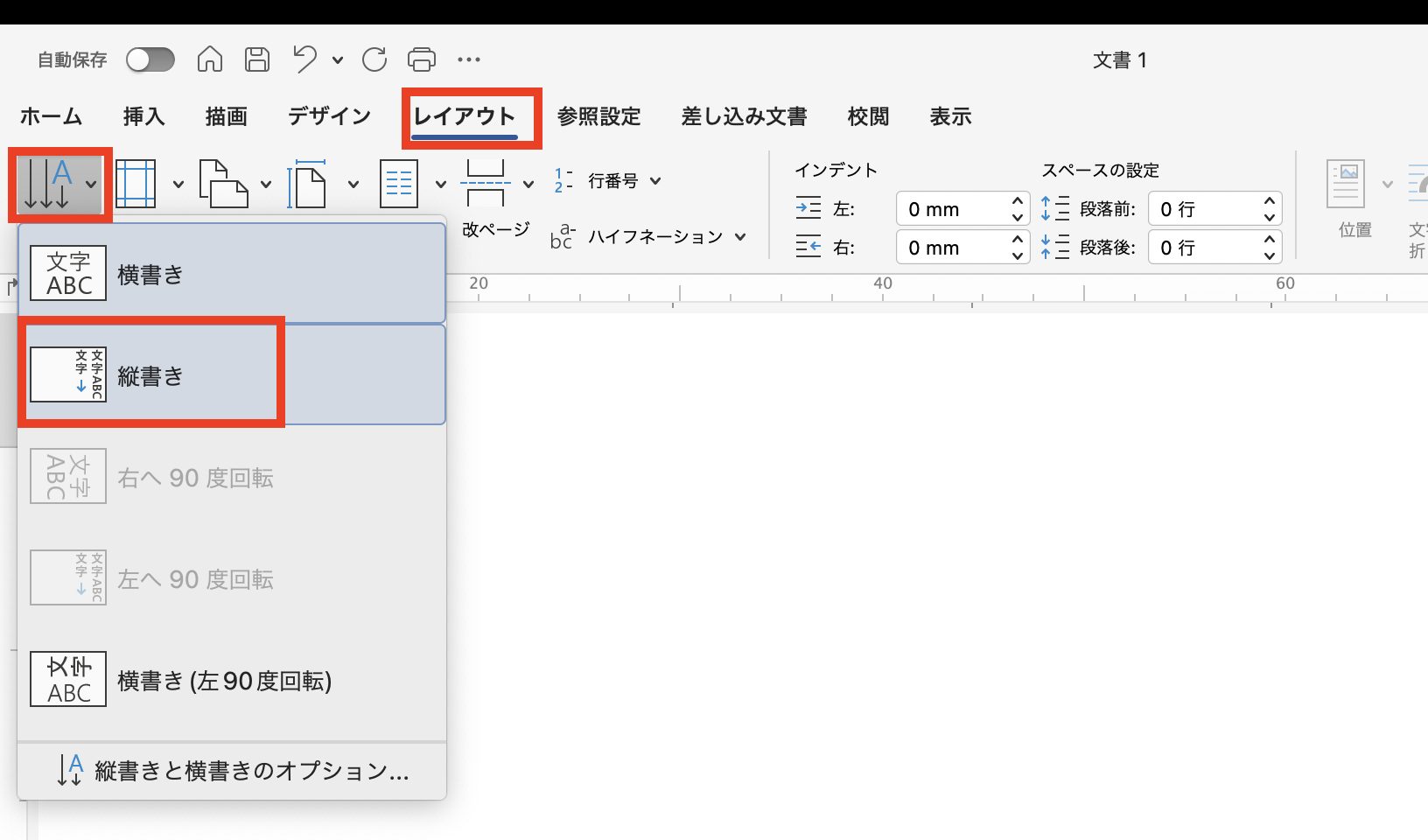1428x840 pixels.
Task: Open 縦書きと横書きのオプション... dialog
Action: (232, 771)
